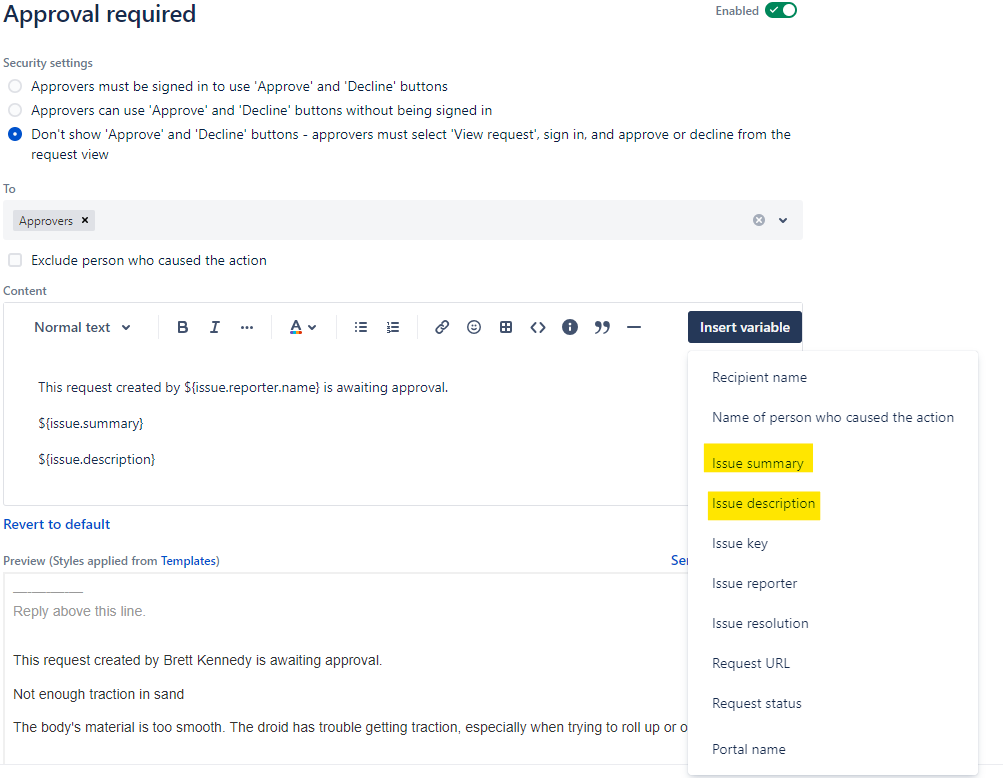Open the text color dropdown arrow
Screen dimensions: 1003x778
click(x=313, y=327)
